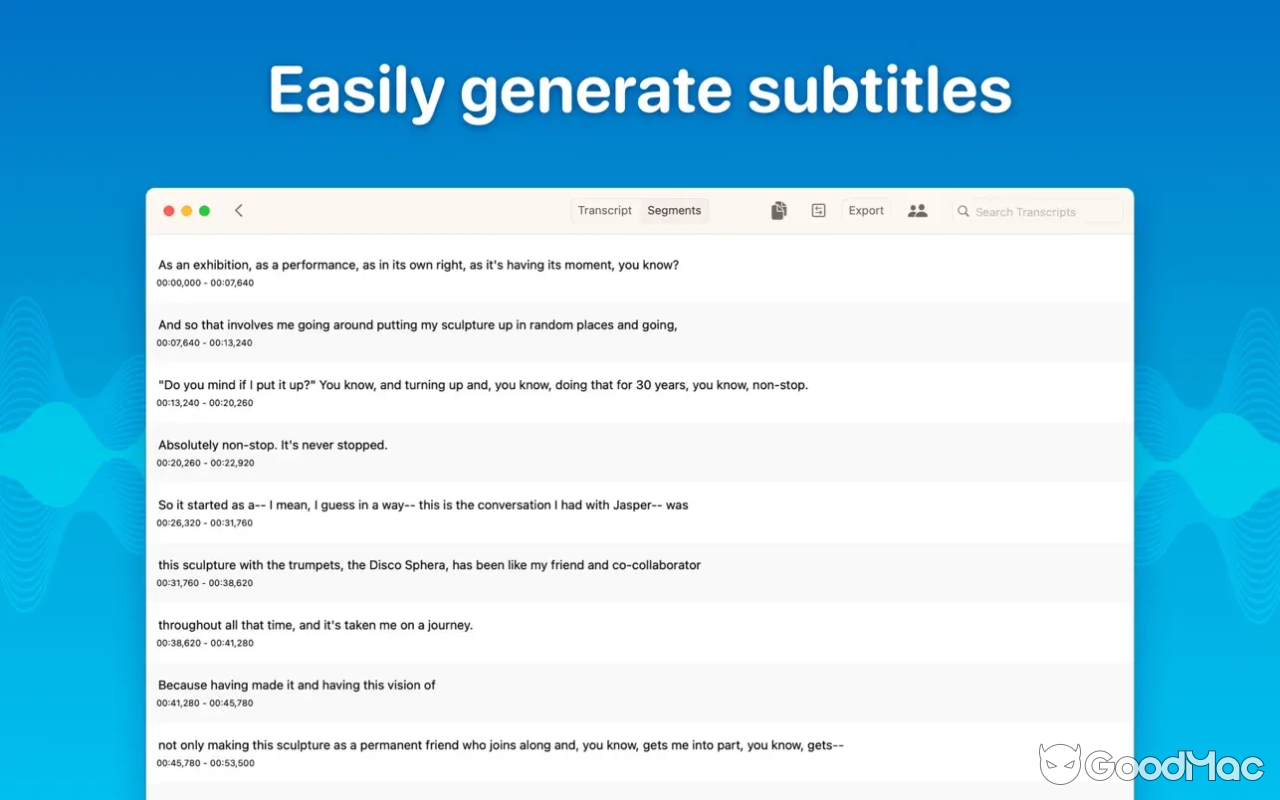Open the translate segments icon
The image size is (1280, 800).
(819, 210)
